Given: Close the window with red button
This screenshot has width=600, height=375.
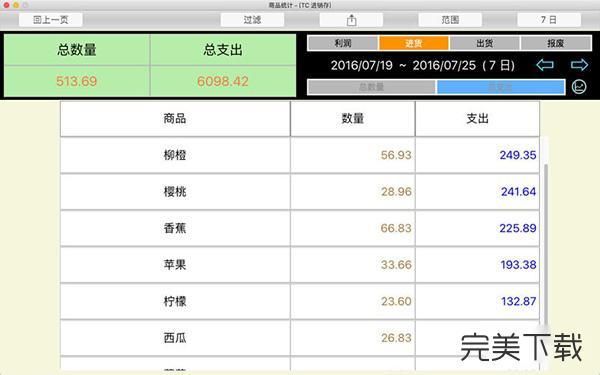Looking at the screenshot, I should (x=6, y=5).
